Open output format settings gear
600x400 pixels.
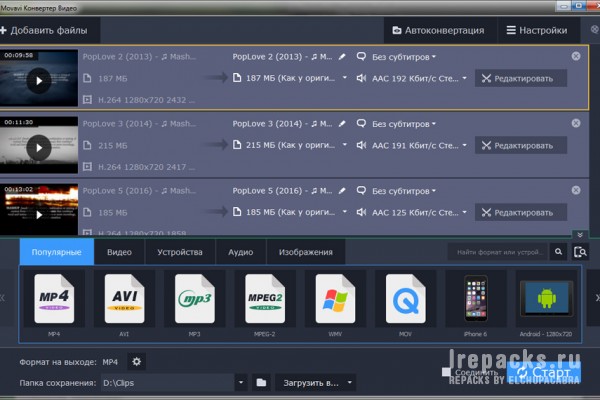pos(136,362)
